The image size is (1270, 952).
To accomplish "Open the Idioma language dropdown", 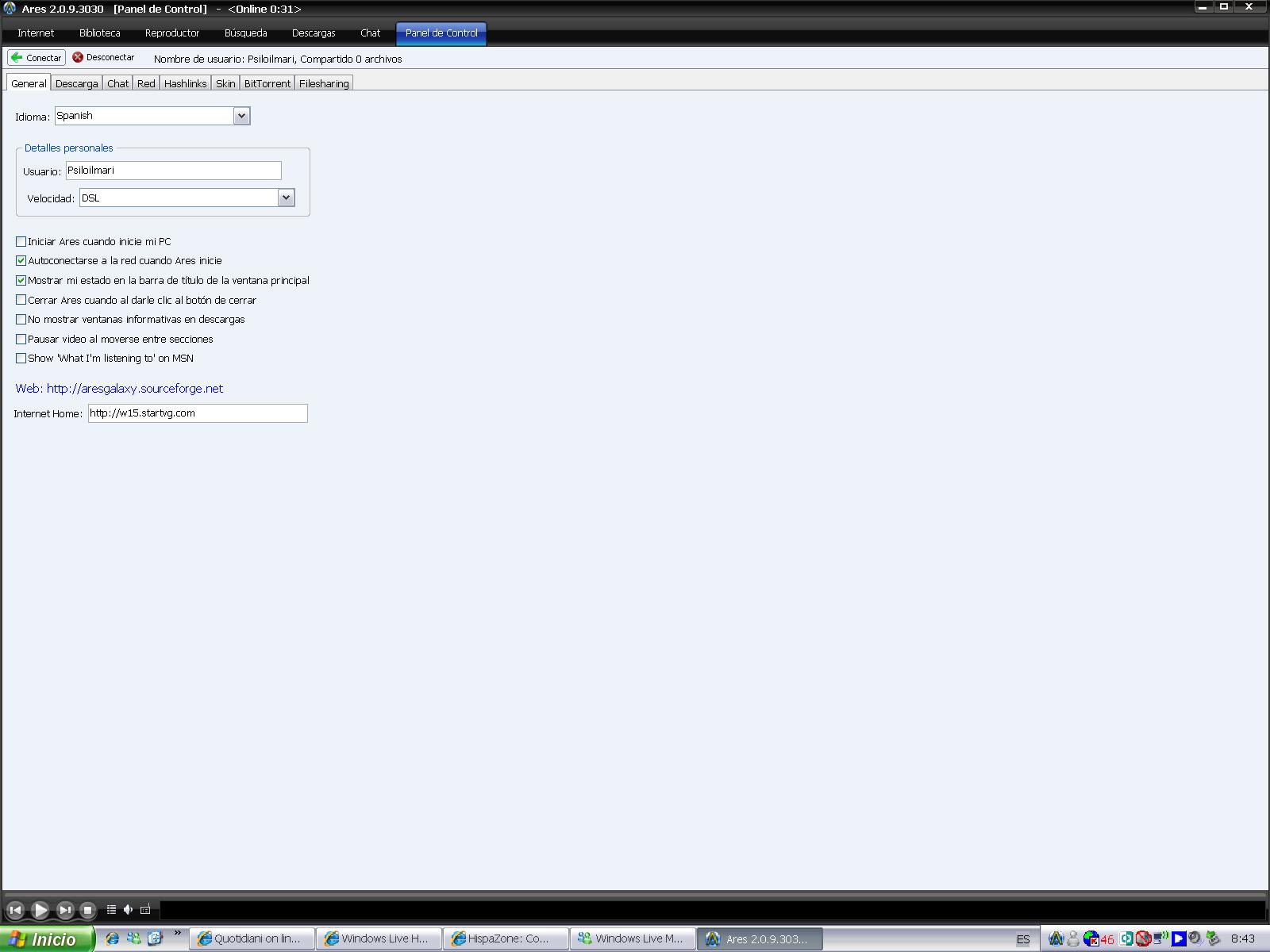I will point(241,116).
